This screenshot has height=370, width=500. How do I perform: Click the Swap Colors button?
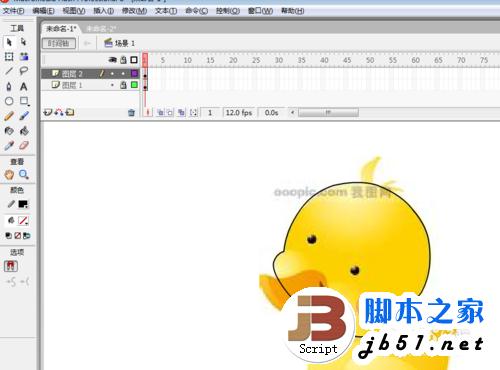click(x=27, y=236)
